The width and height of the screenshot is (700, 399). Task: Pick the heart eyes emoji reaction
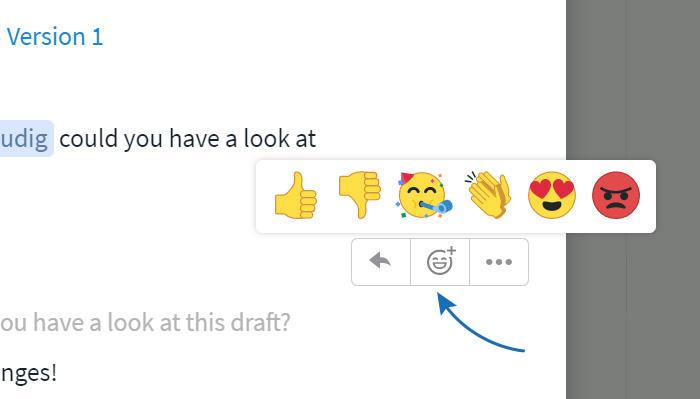(x=552, y=195)
